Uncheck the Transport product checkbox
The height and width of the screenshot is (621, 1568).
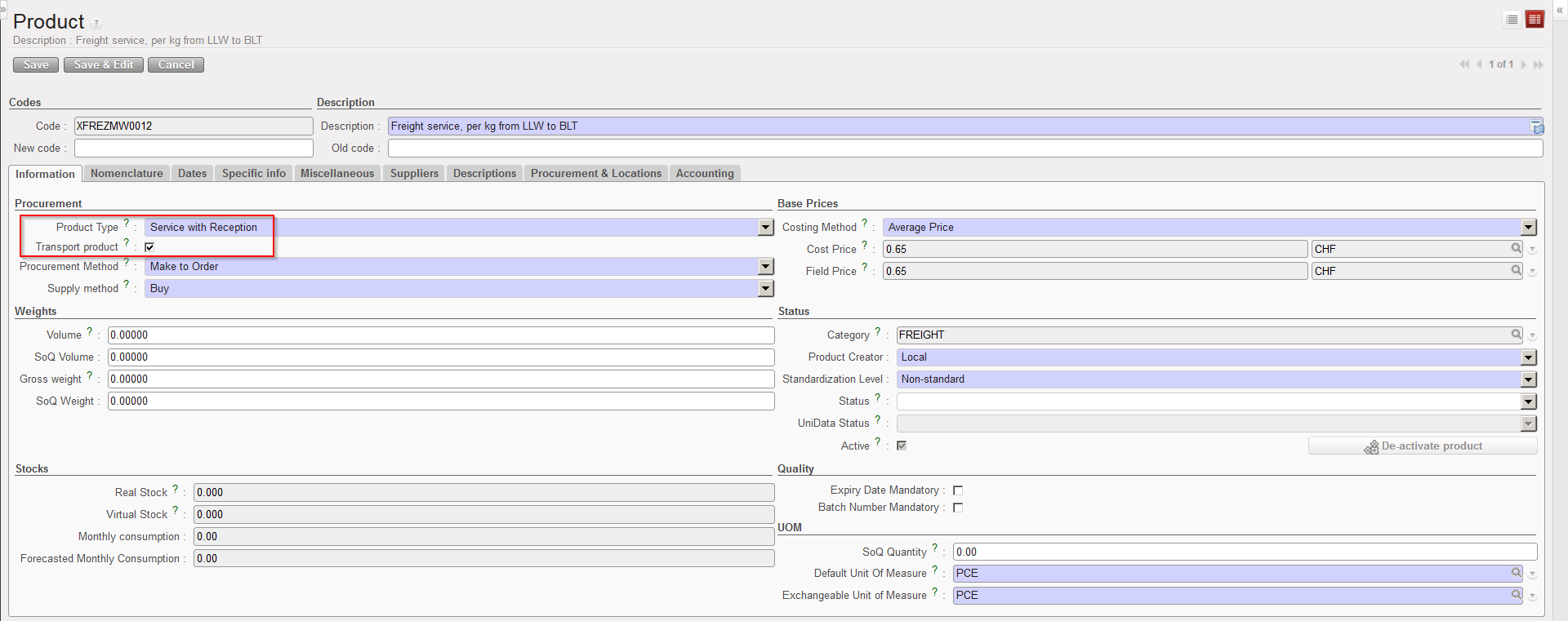coord(149,247)
